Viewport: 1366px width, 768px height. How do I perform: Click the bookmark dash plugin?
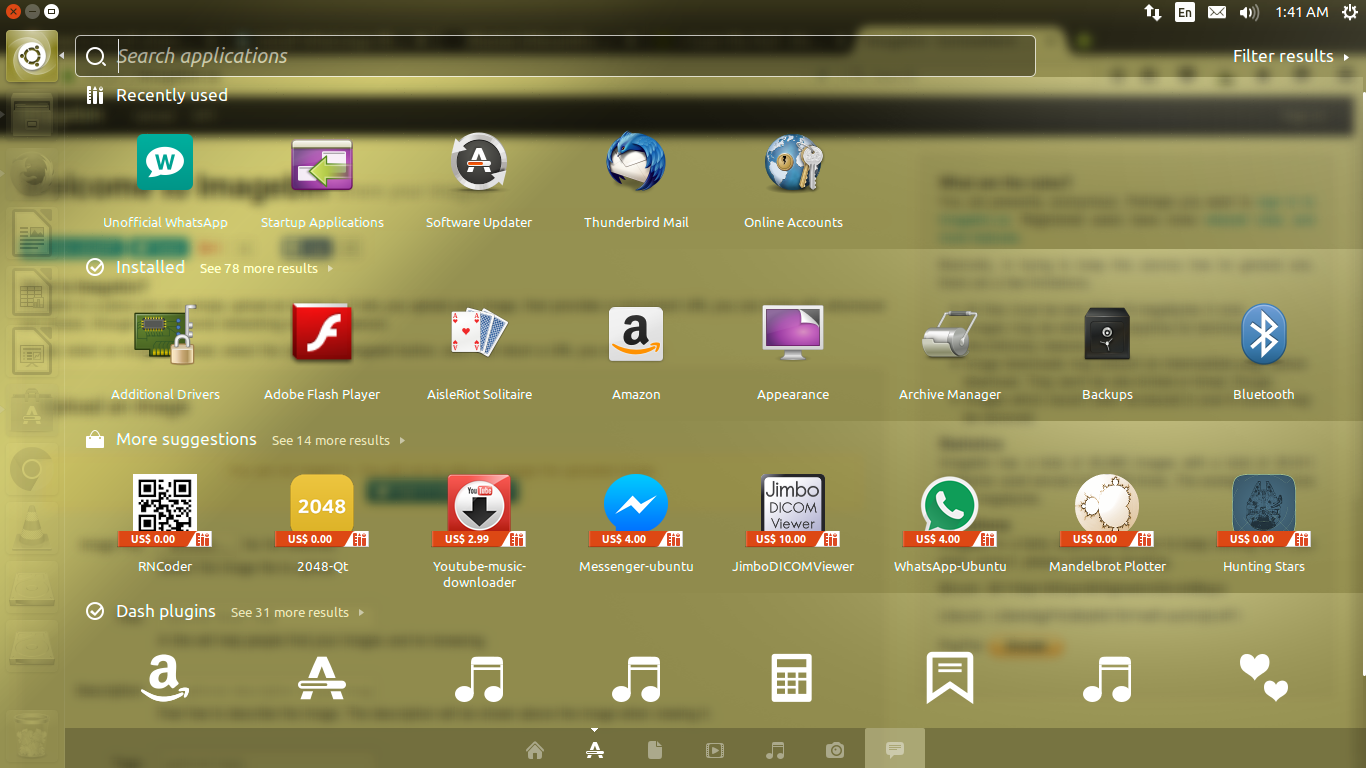click(950, 678)
